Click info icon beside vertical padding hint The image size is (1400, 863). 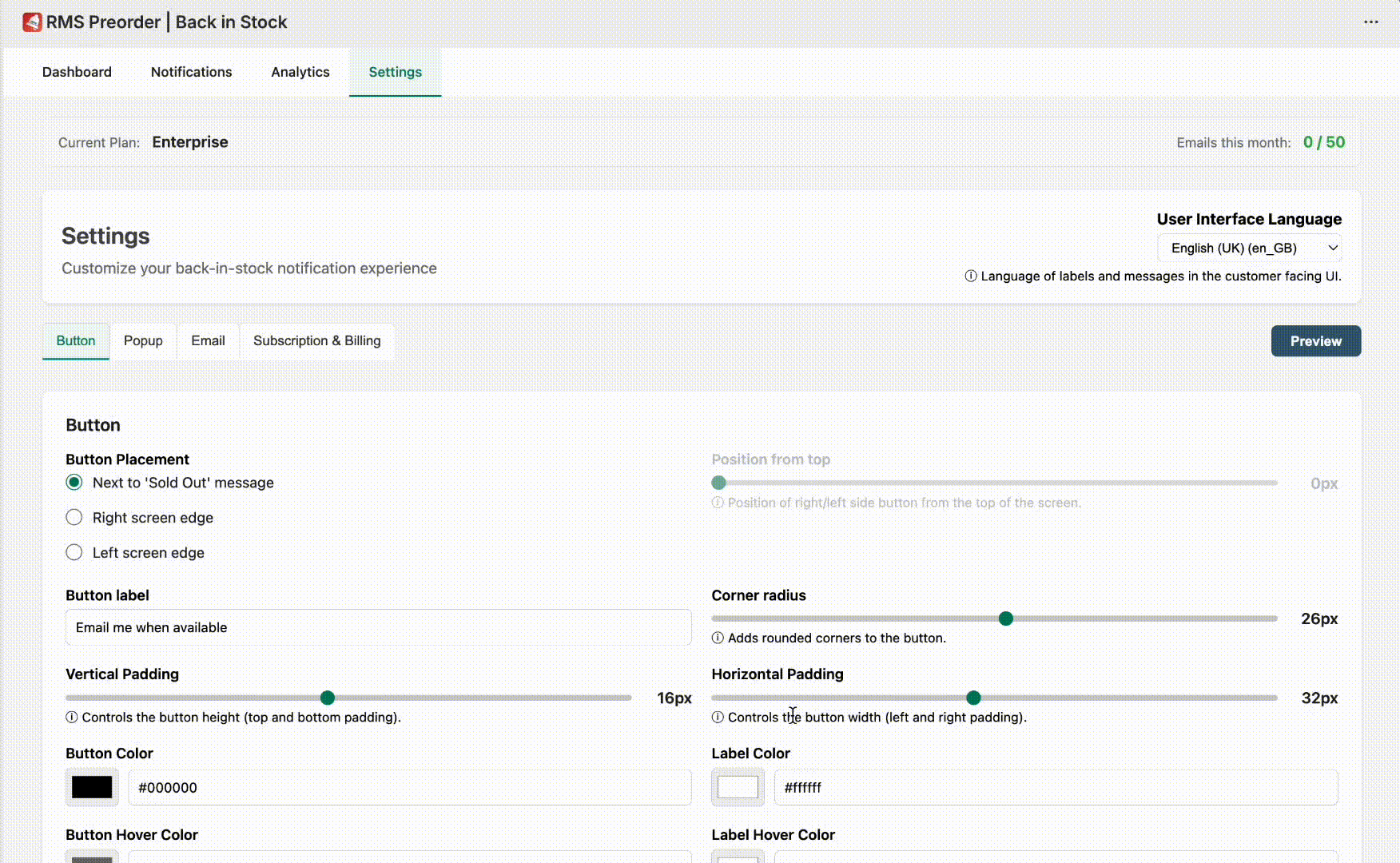72,718
